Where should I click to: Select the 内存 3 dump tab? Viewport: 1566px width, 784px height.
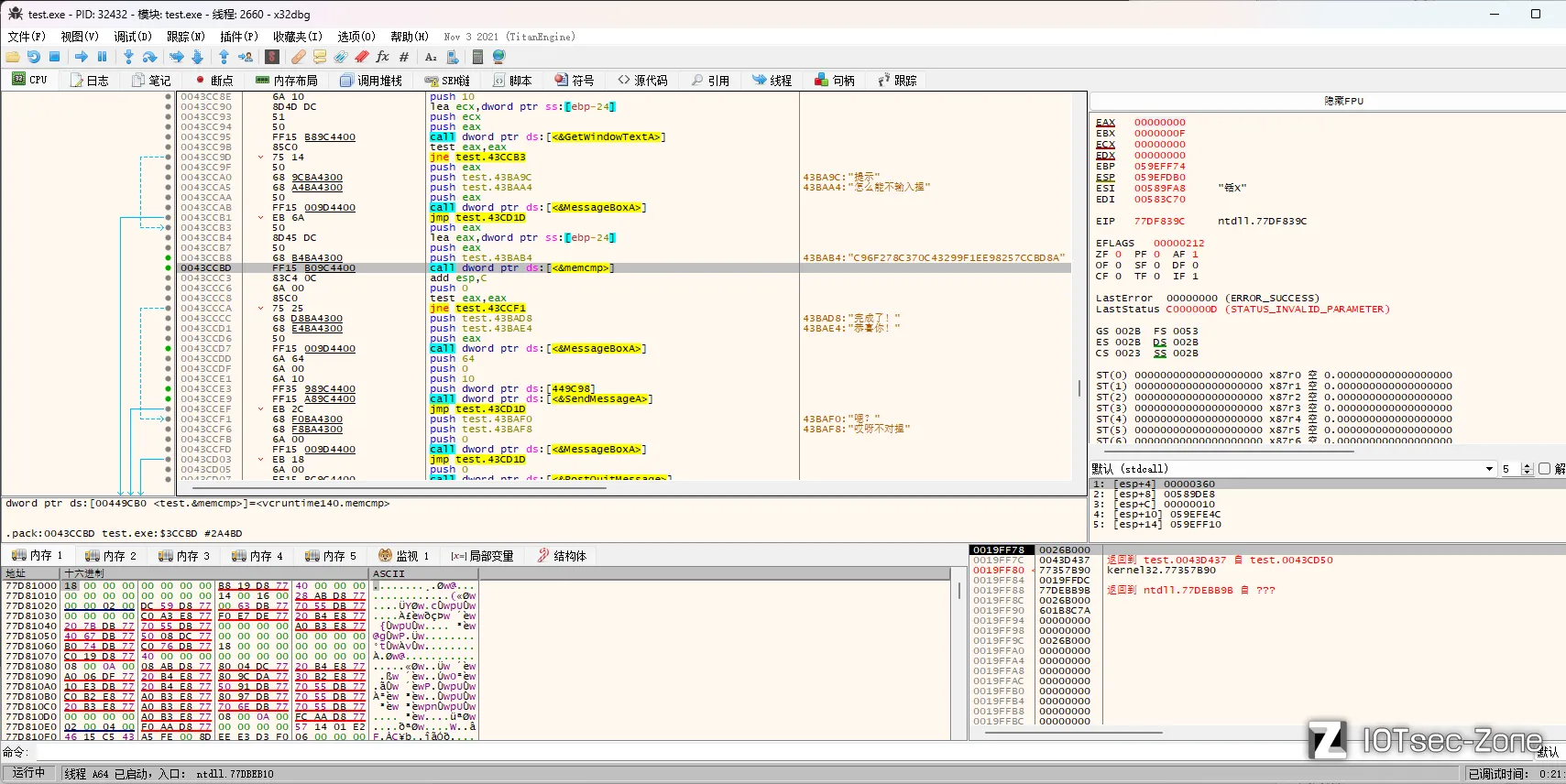[x=184, y=556]
